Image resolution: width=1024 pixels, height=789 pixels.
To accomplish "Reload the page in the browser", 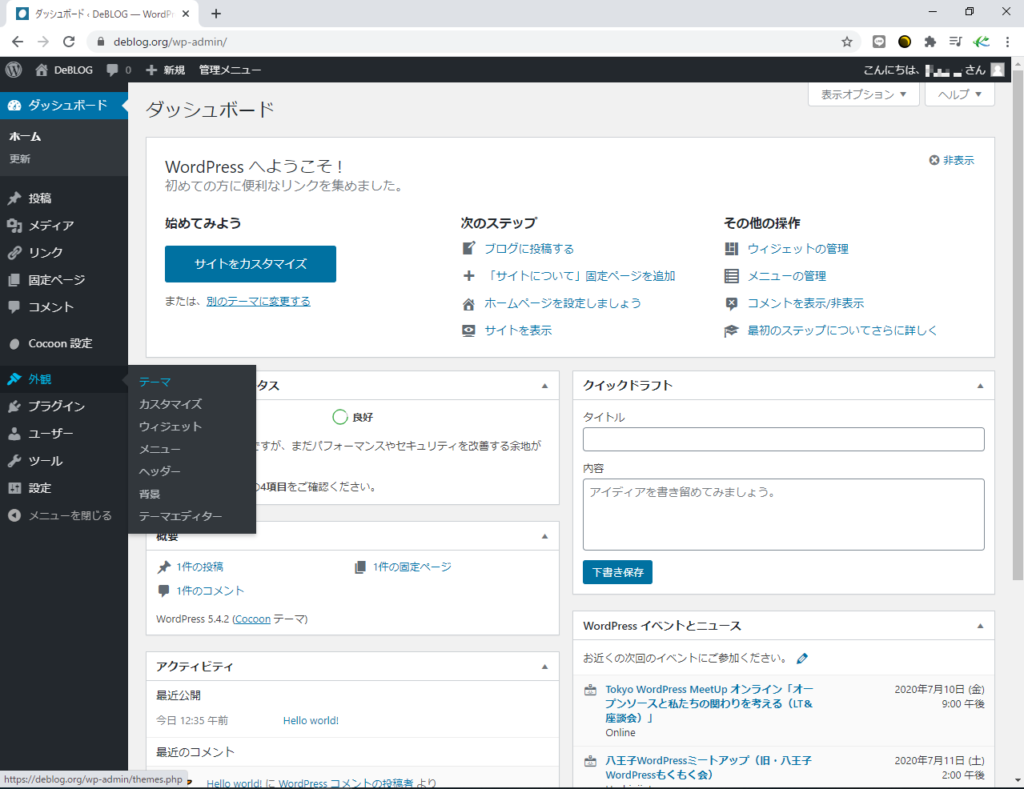I will (x=69, y=42).
